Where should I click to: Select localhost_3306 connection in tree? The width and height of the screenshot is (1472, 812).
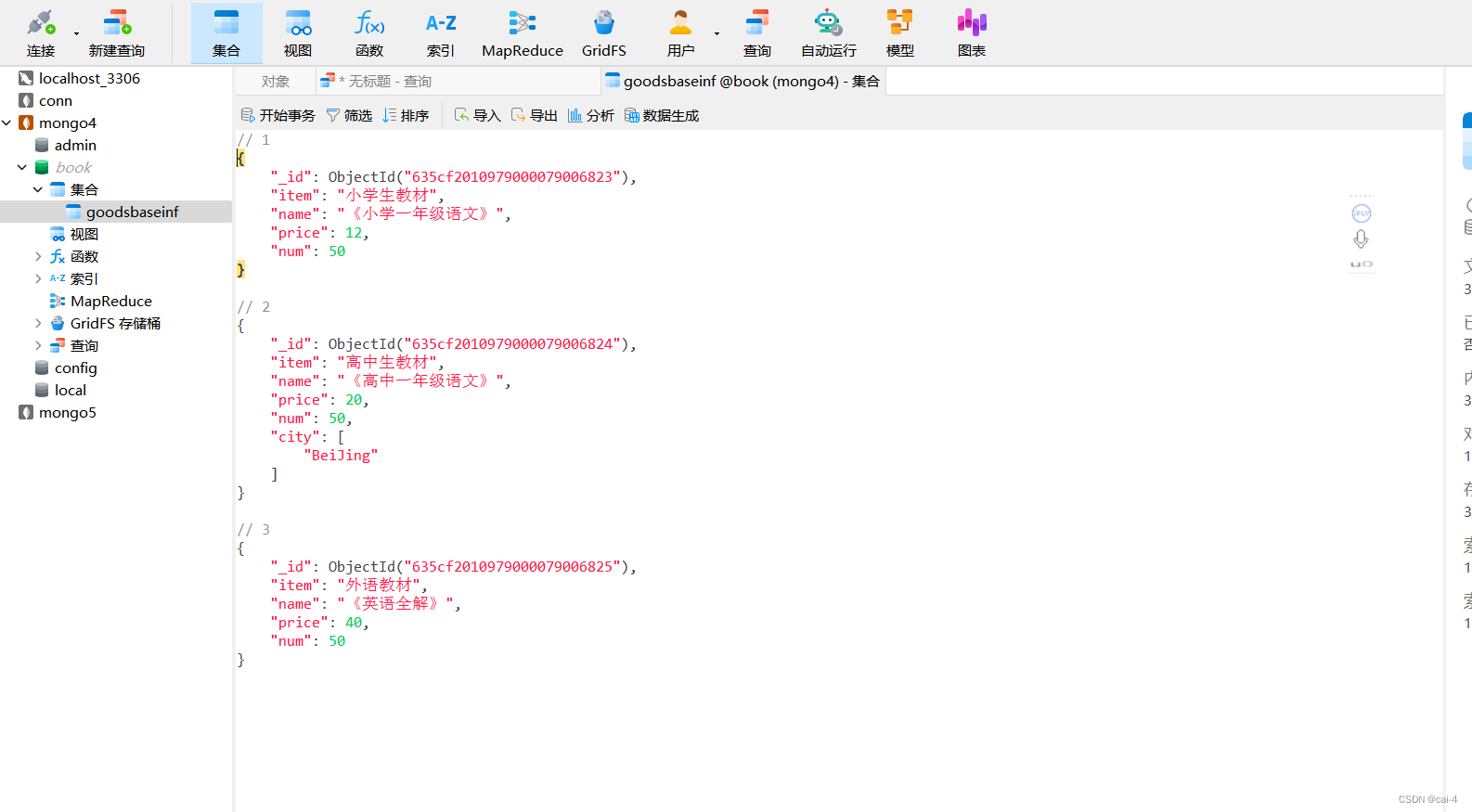pos(89,78)
